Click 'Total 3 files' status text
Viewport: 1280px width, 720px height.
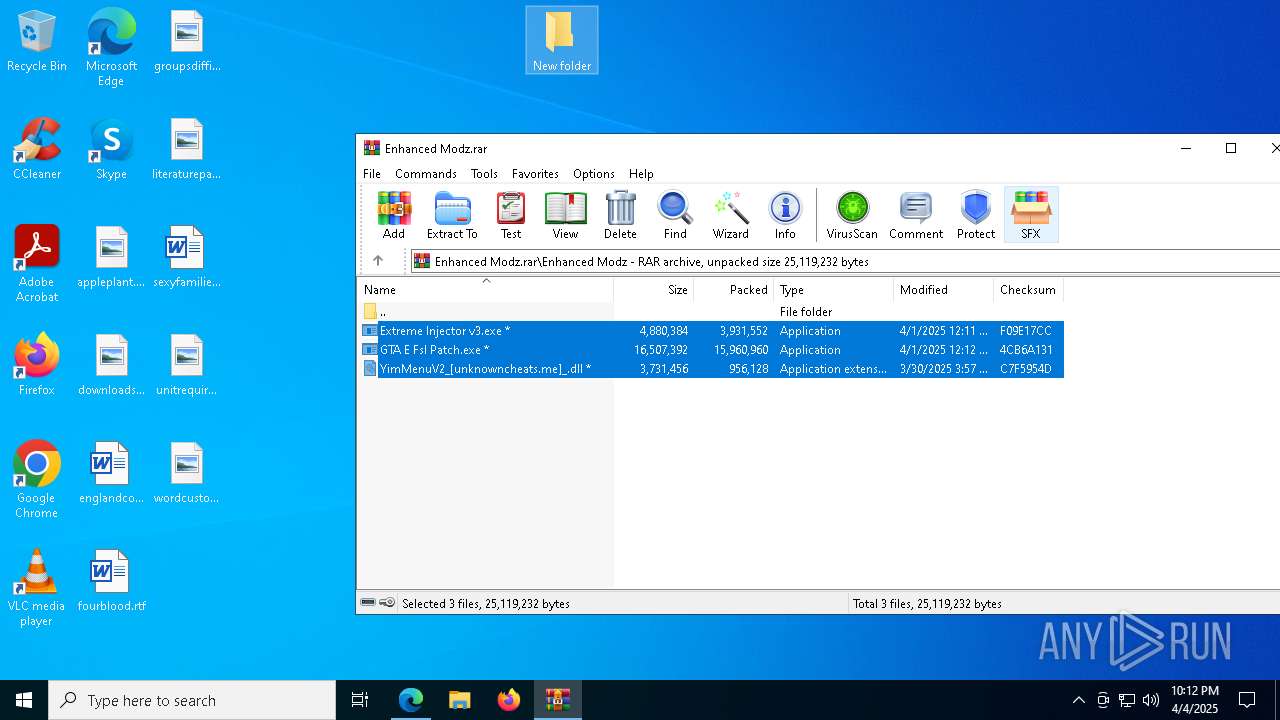coord(927,603)
